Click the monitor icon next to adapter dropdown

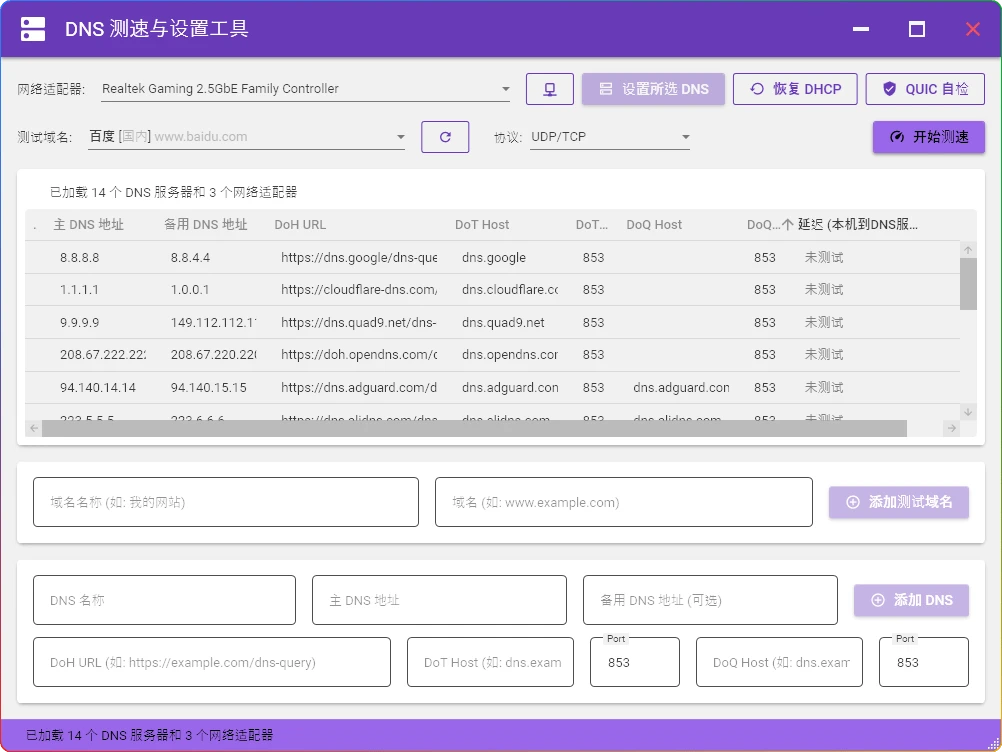pos(549,88)
